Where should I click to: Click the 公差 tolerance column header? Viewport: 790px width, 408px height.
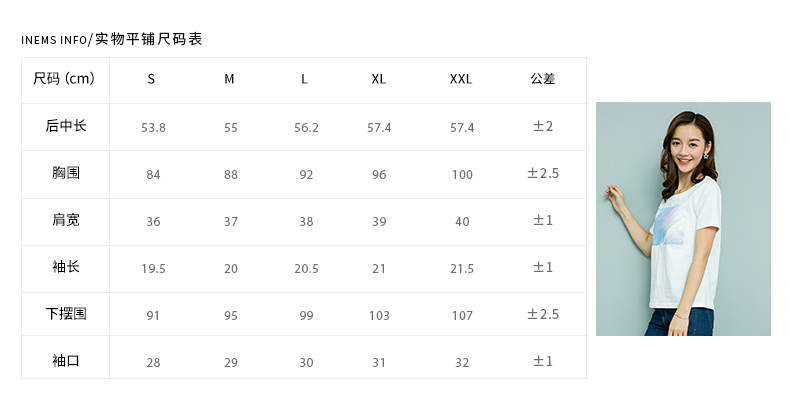click(x=543, y=79)
